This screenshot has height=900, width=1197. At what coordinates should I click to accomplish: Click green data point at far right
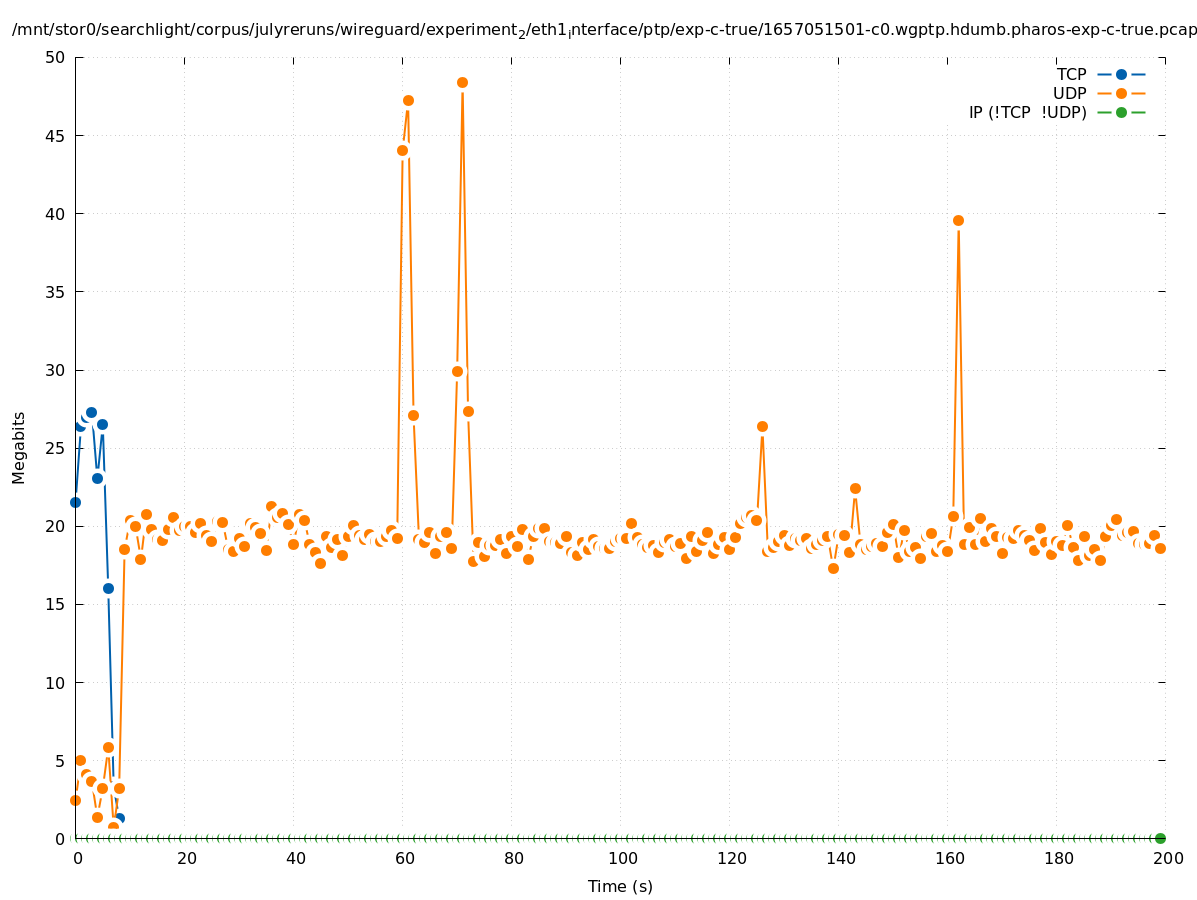tap(1160, 838)
